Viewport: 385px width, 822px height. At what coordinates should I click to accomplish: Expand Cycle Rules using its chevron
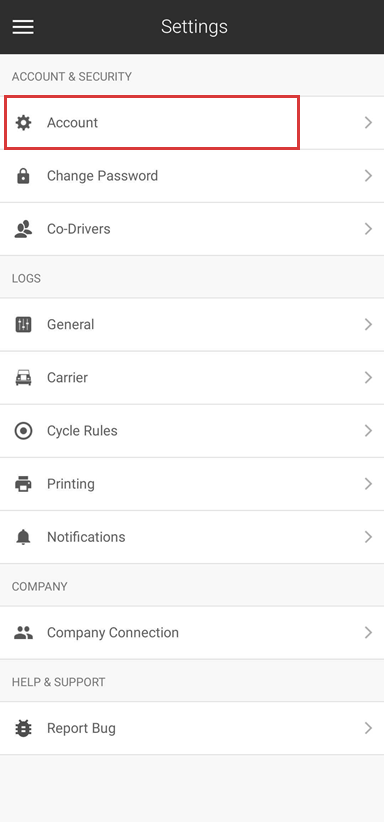(x=368, y=431)
